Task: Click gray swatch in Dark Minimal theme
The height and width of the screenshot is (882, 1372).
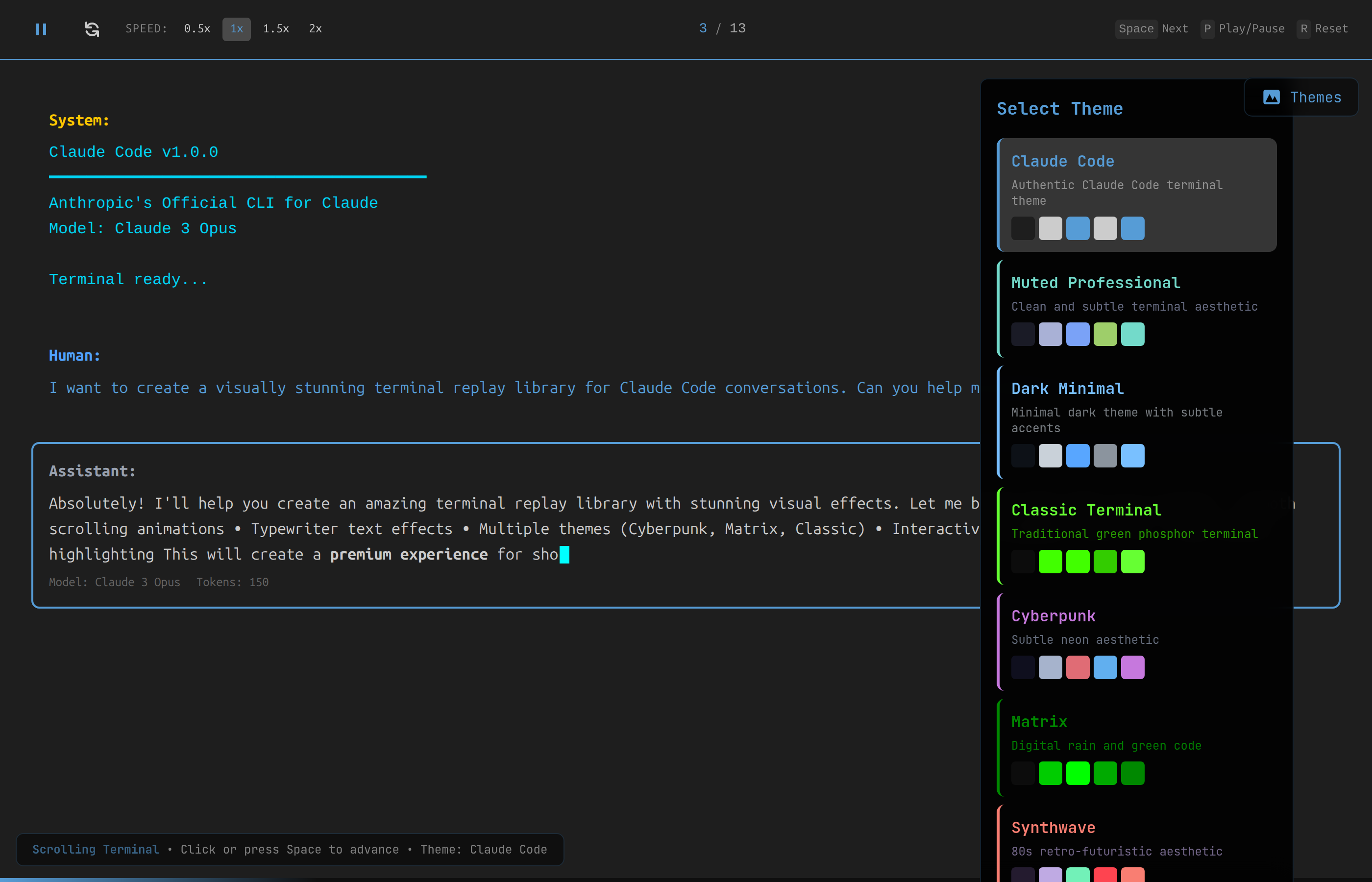Action: [x=1105, y=456]
